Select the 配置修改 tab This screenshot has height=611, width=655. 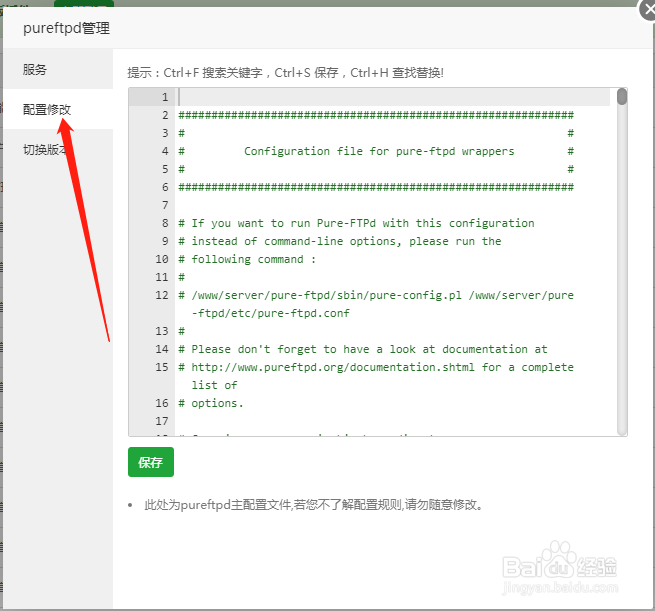58,109
